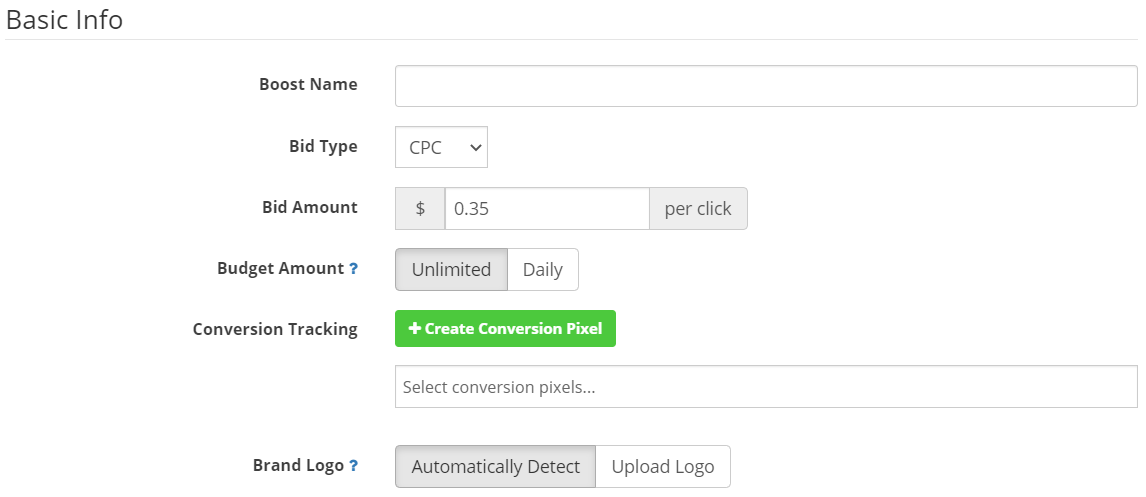Open the Budget Amount help question mark
Screen dimensions: 1146x497
353,269
